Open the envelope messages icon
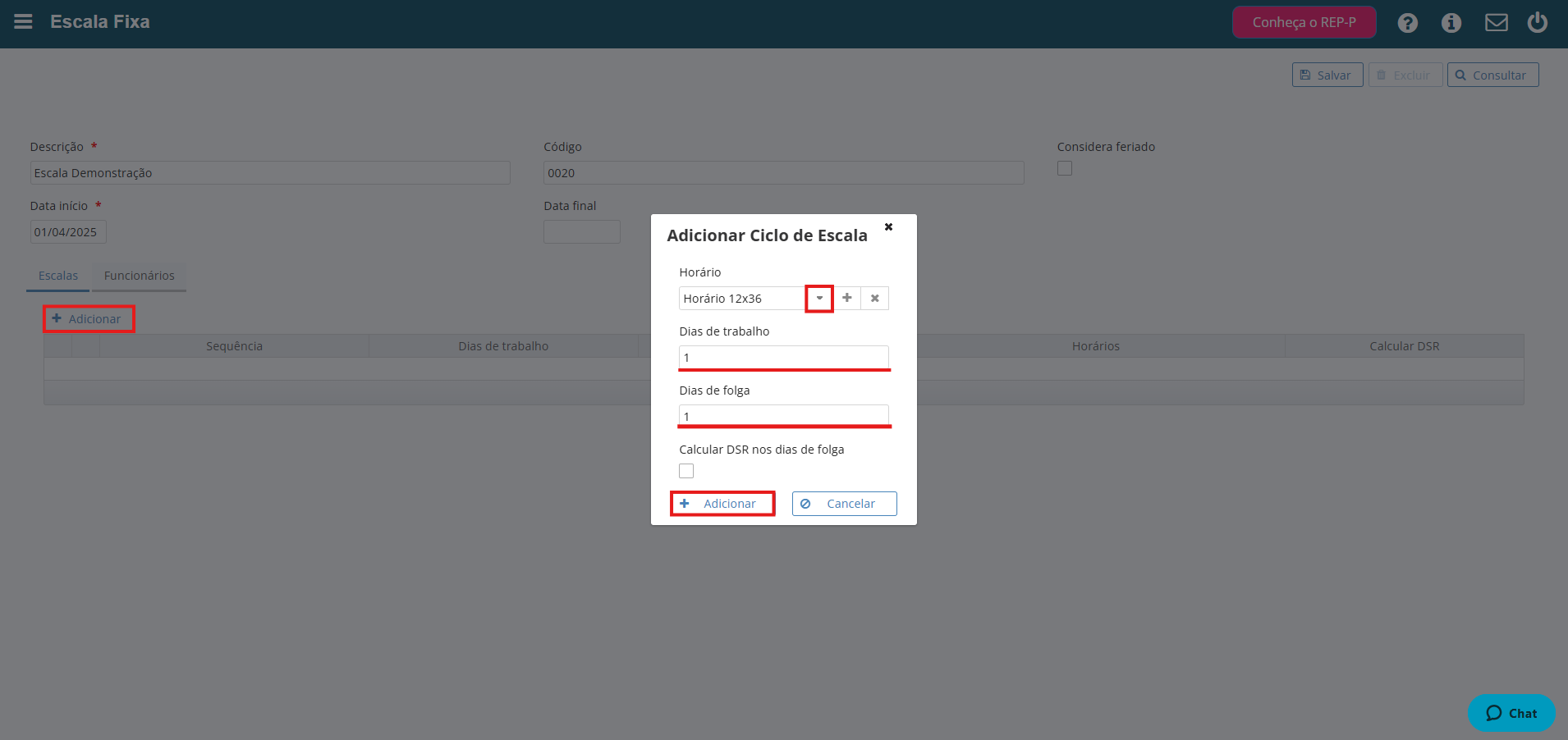The width and height of the screenshot is (1568, 740). (1497, 23)
